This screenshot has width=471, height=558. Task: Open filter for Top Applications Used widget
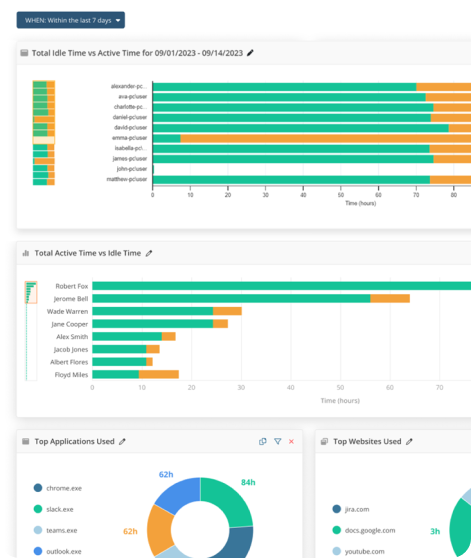[x=277, y=442]
